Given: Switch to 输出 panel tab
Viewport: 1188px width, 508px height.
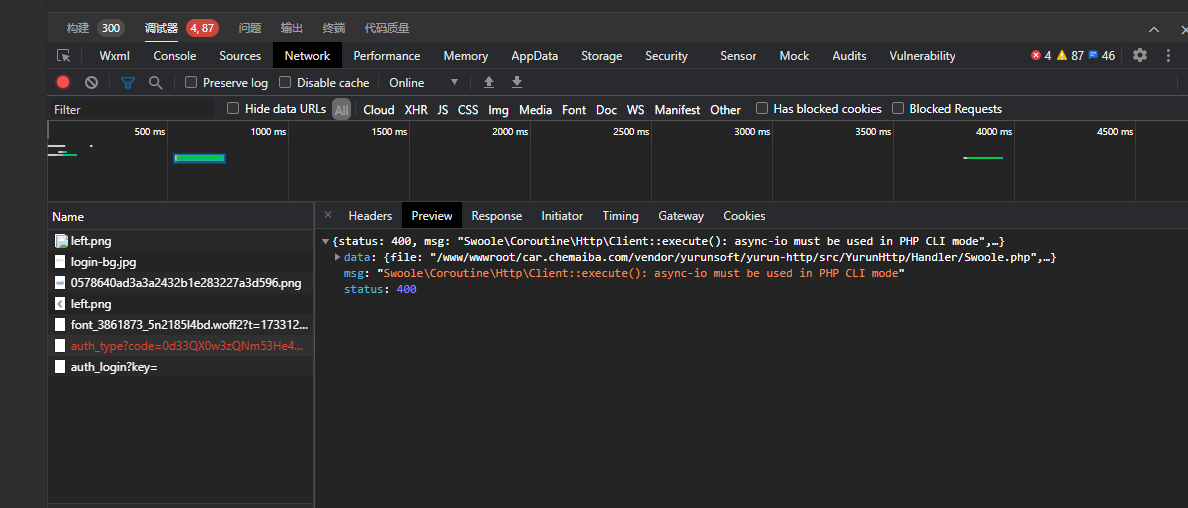Looking at the screenshot, I should [x=292, y=29].
